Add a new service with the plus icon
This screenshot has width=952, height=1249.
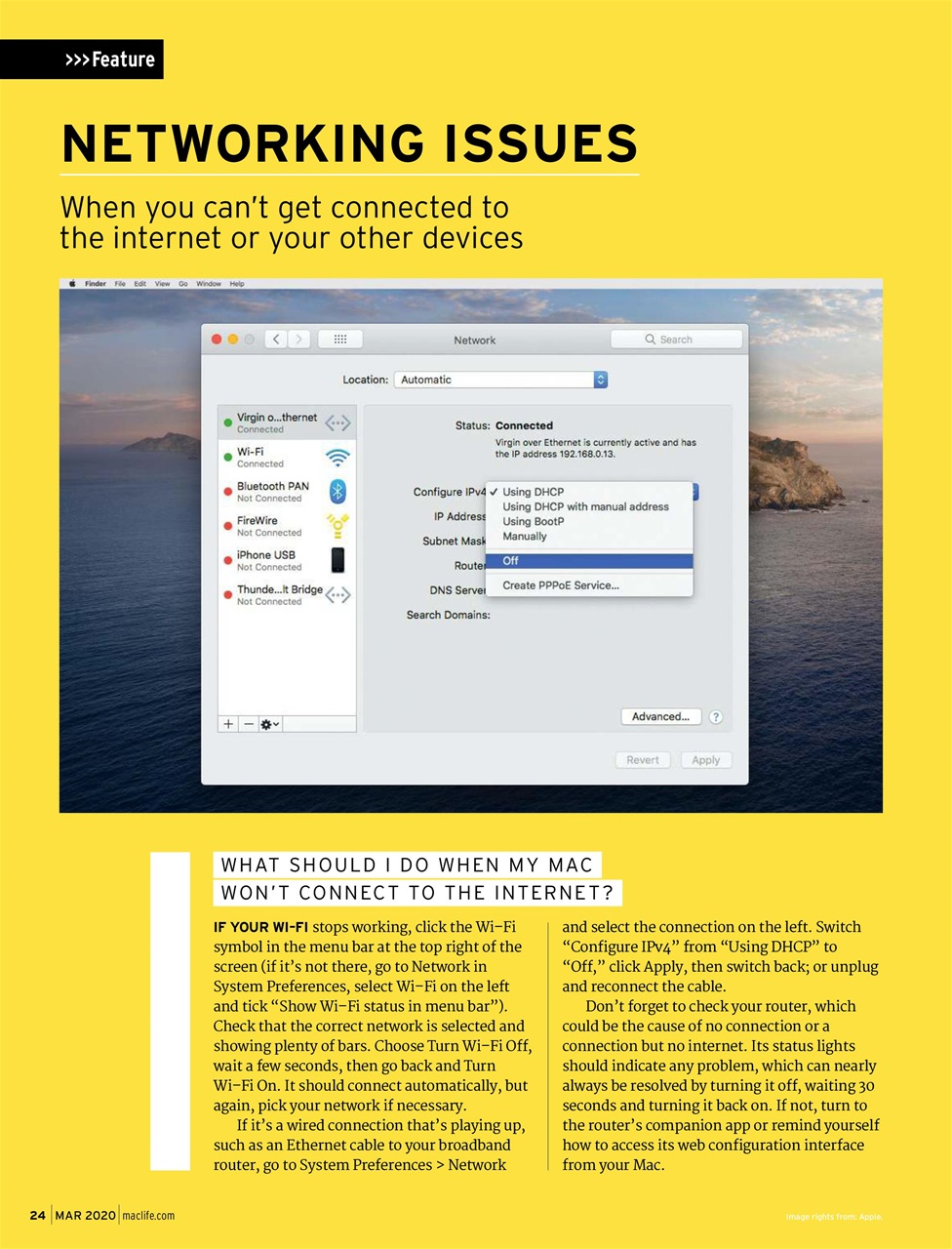[227, 724]
